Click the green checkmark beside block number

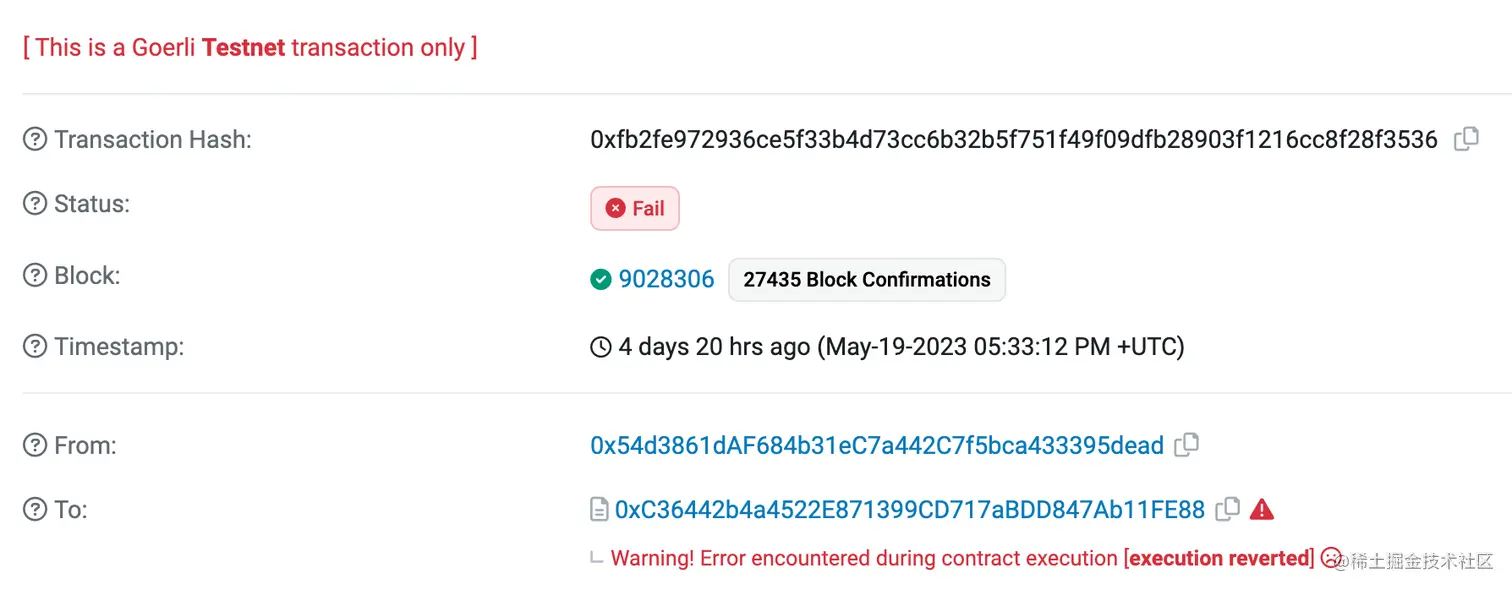pos(601,280)
